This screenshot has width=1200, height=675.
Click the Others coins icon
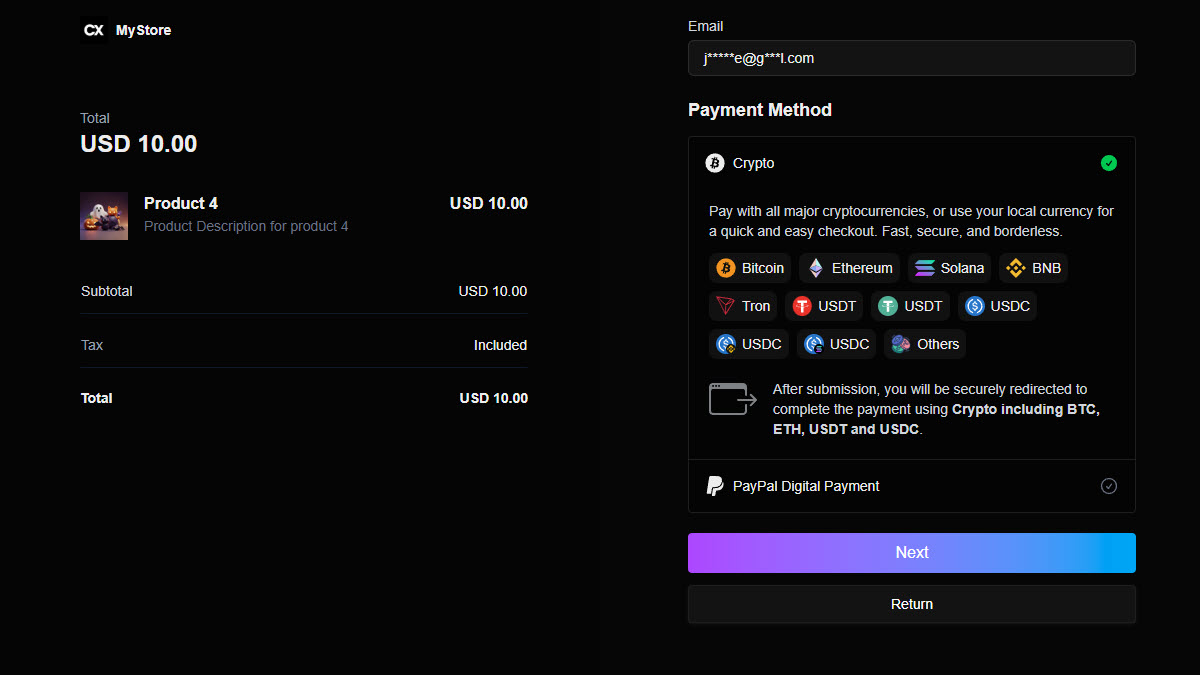point(901,344)
